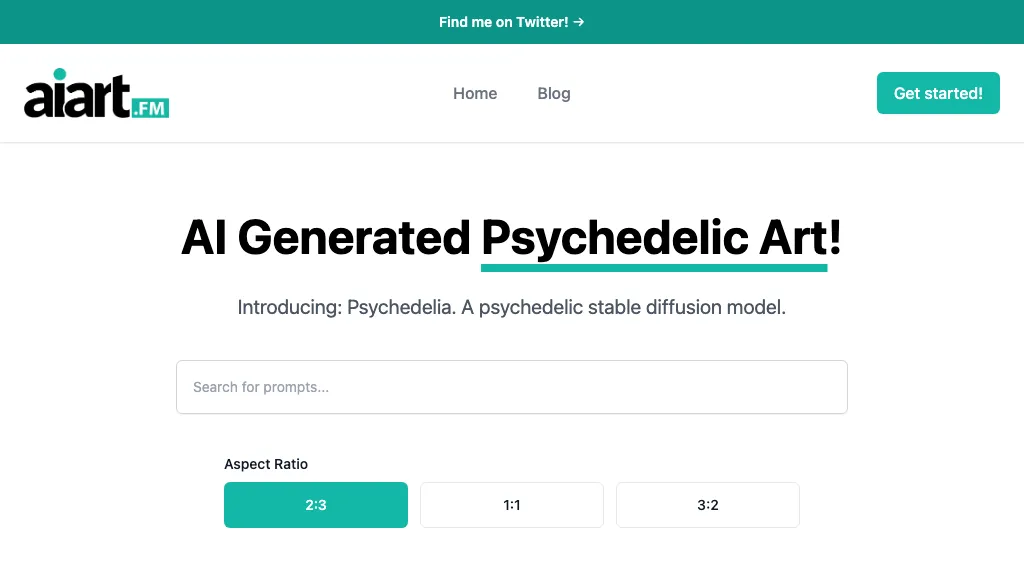The image size is (1024, 576).
Task: Click the "Aspect Ratio" label
Action: [x=266, y=464]
